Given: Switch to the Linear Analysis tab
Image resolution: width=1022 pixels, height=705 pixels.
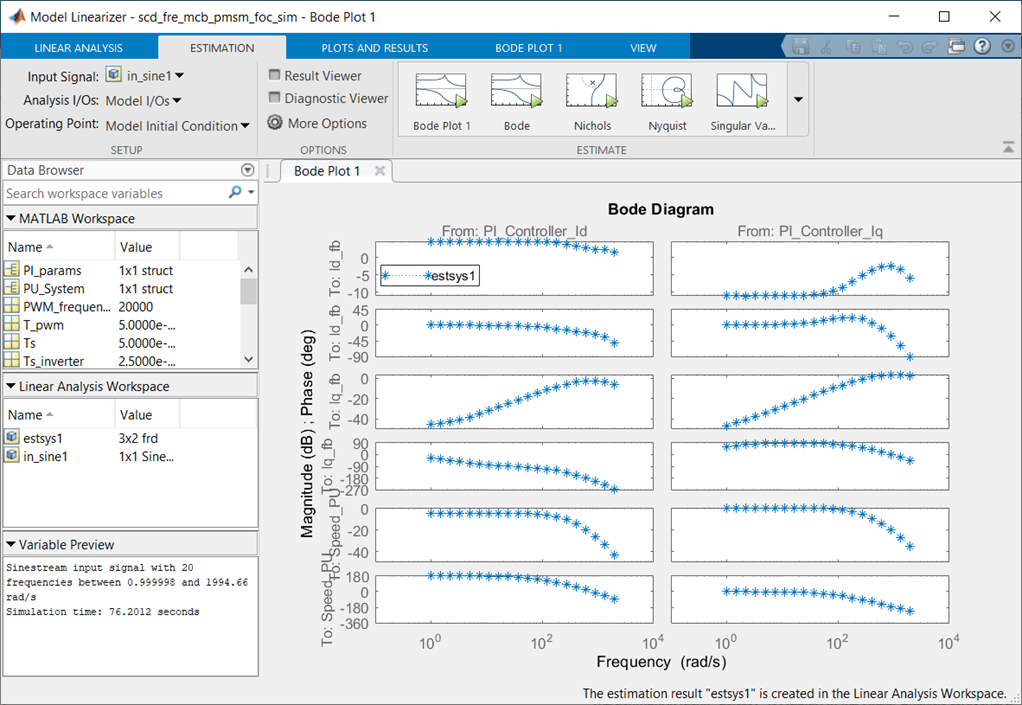Looking at the screenshot, I should [78, 48].
